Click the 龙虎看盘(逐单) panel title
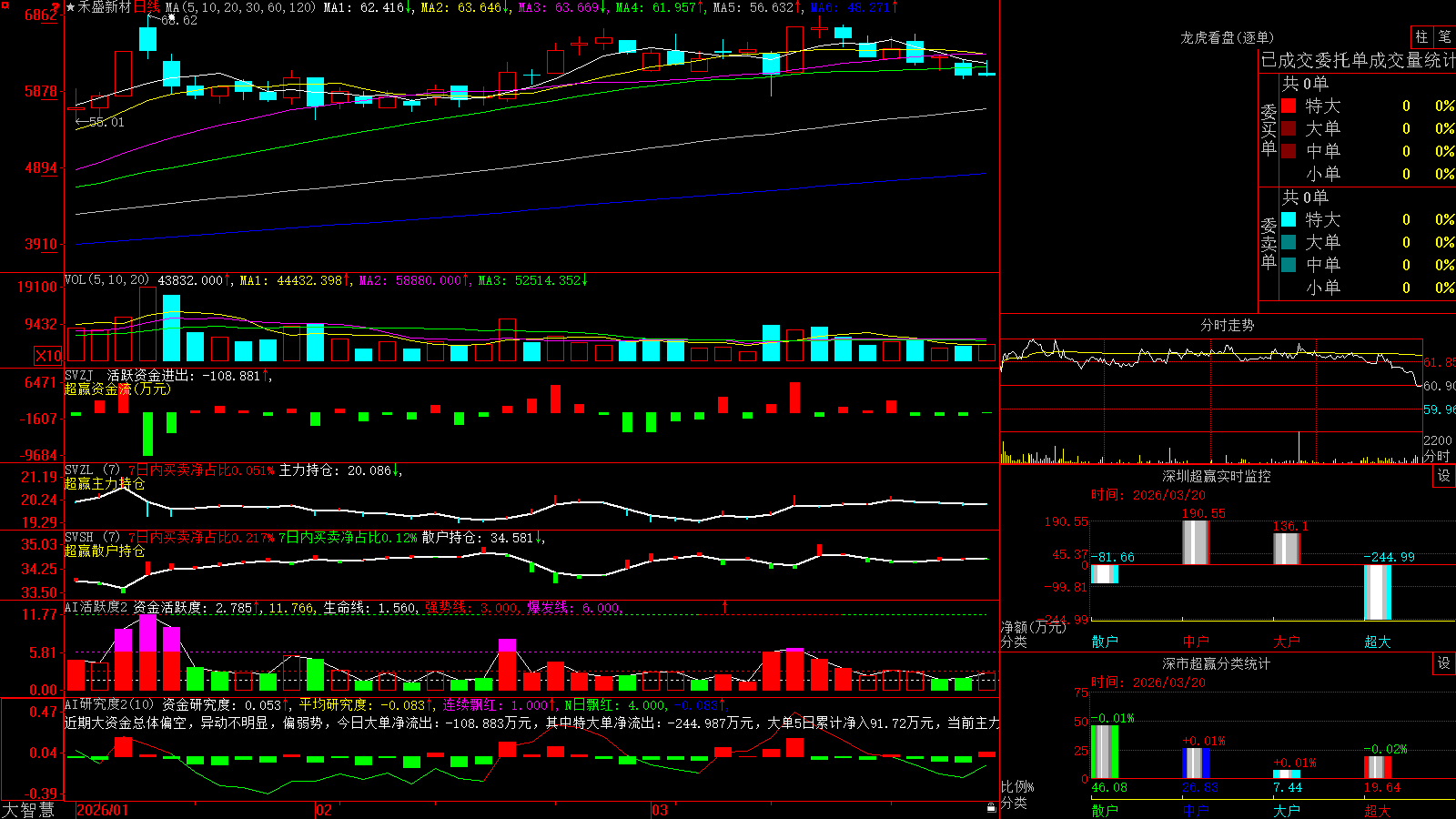Screen dimensions: 1456x819 point(1227,37)
